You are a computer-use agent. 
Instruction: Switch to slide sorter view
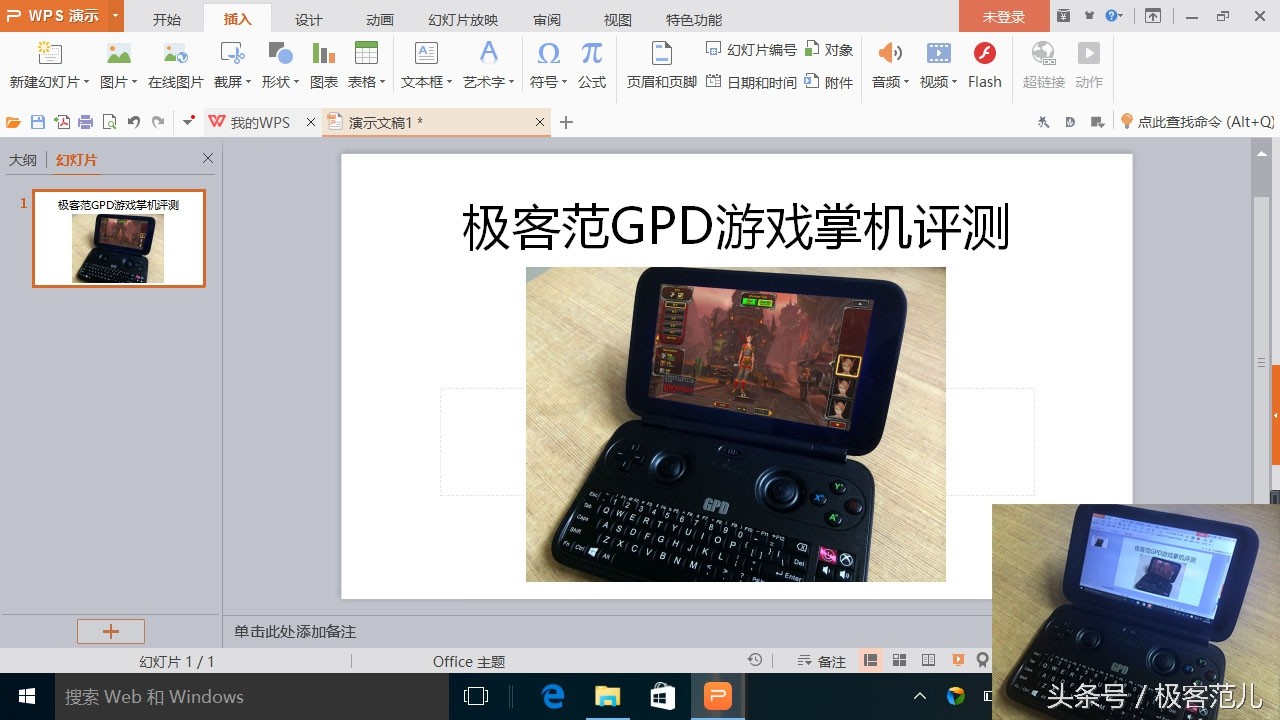[x=899, y=660]
